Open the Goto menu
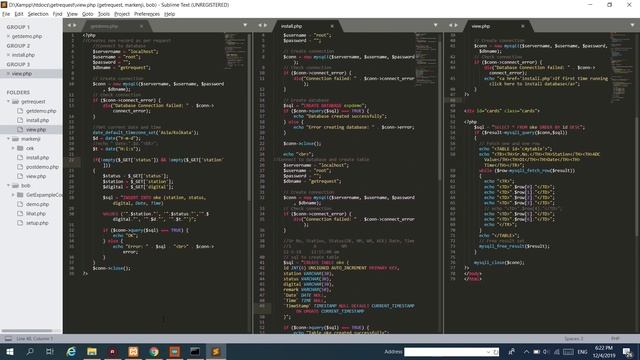This screenshot has width=640, height=360. tap(87, 14)
